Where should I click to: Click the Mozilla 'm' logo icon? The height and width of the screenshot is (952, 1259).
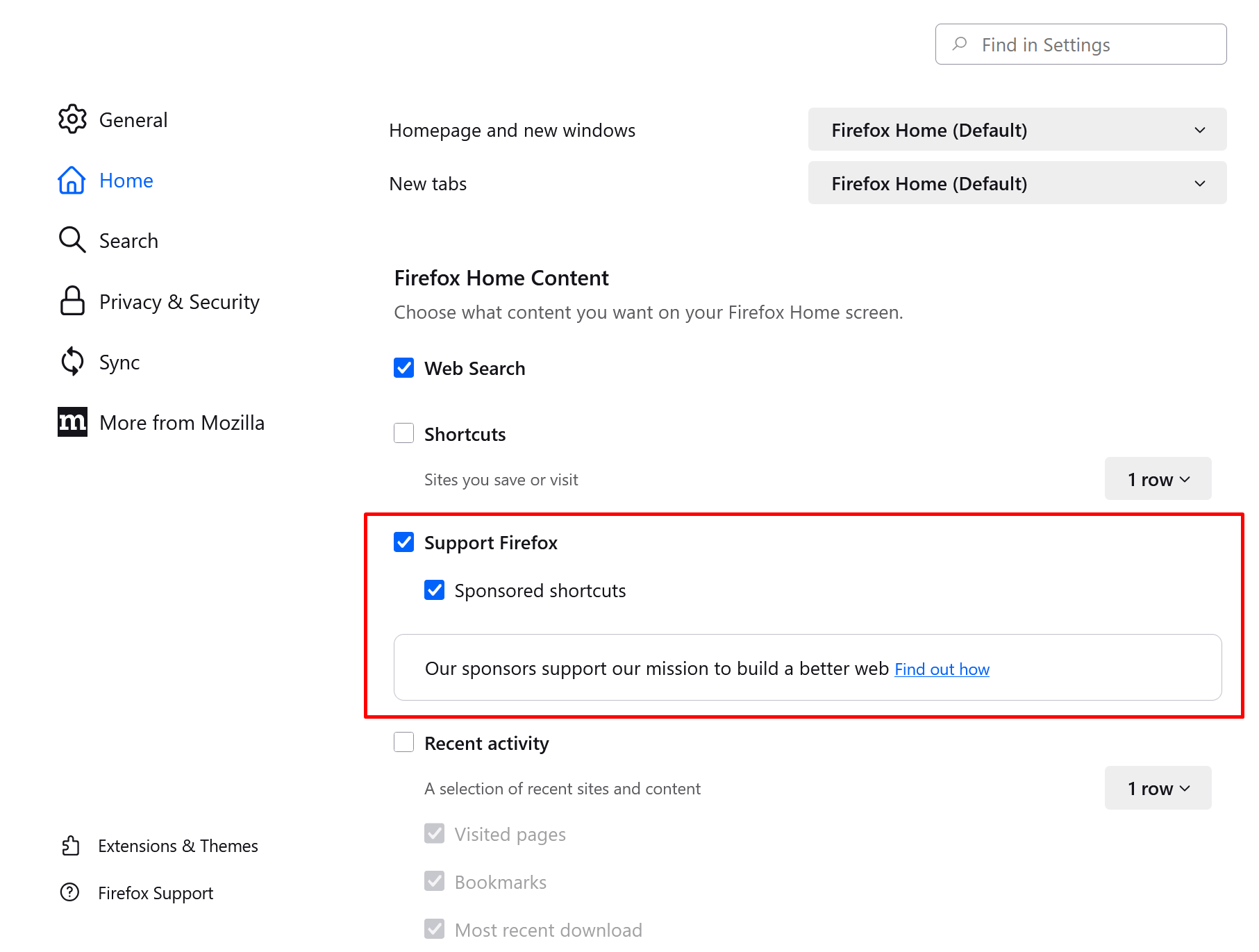point(72,422)
